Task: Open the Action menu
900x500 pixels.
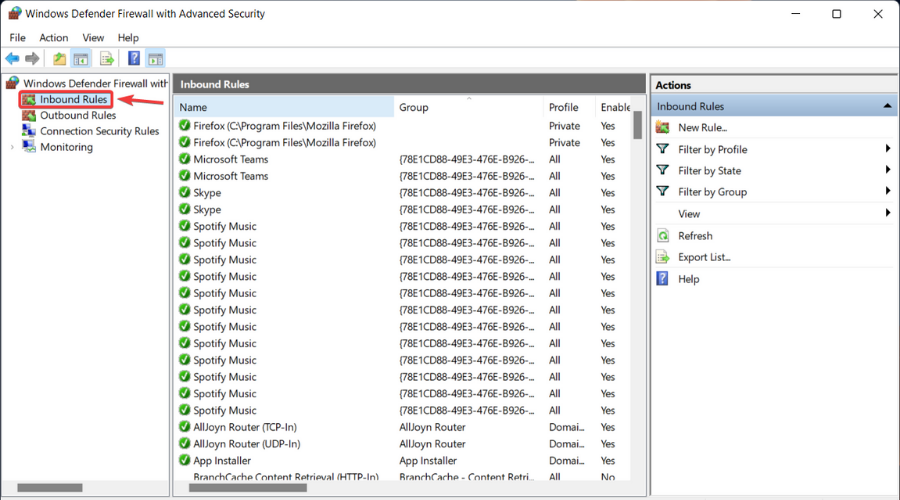Action: (x=53, y=38)
